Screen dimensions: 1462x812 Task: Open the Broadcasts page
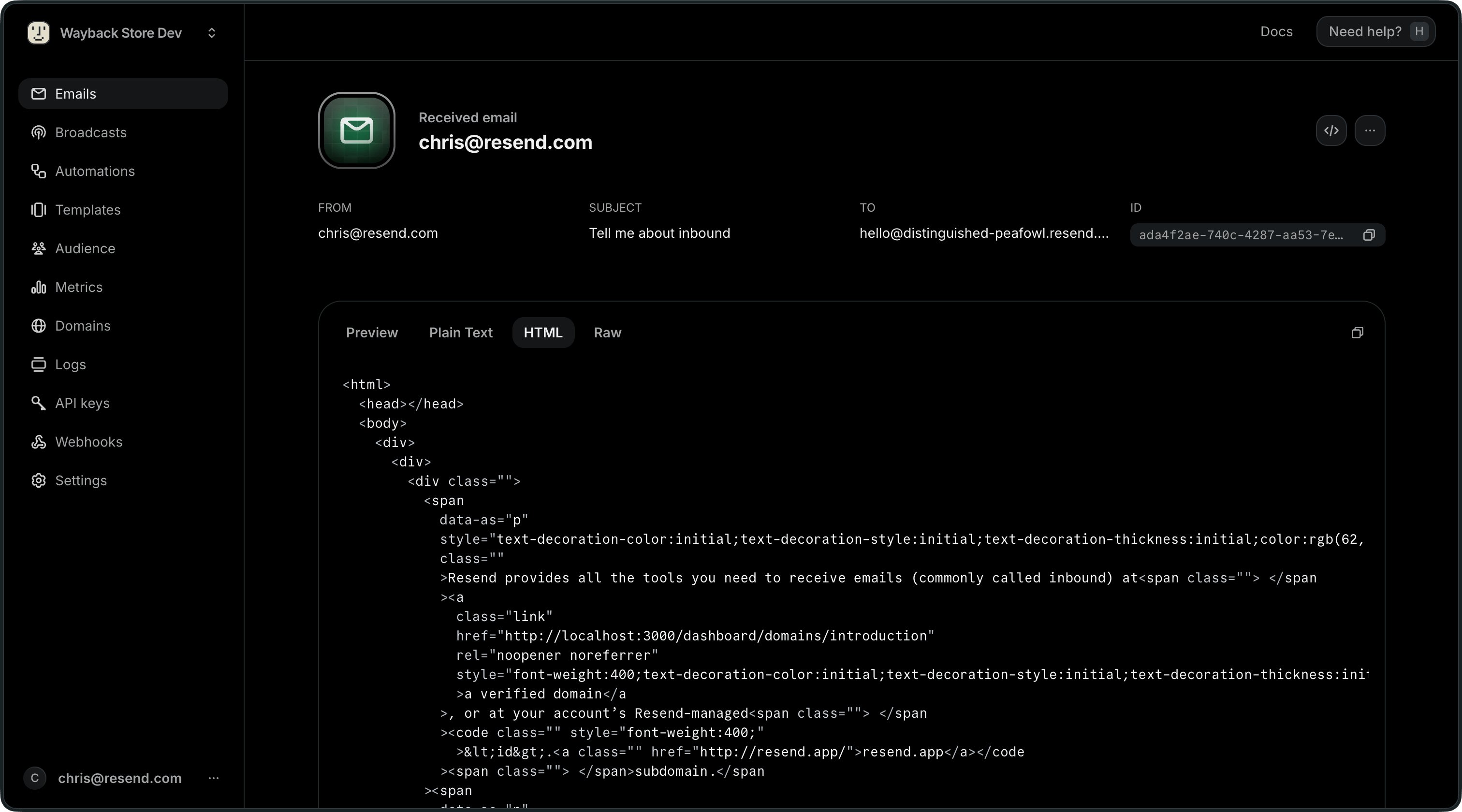(x=123, y=132)
